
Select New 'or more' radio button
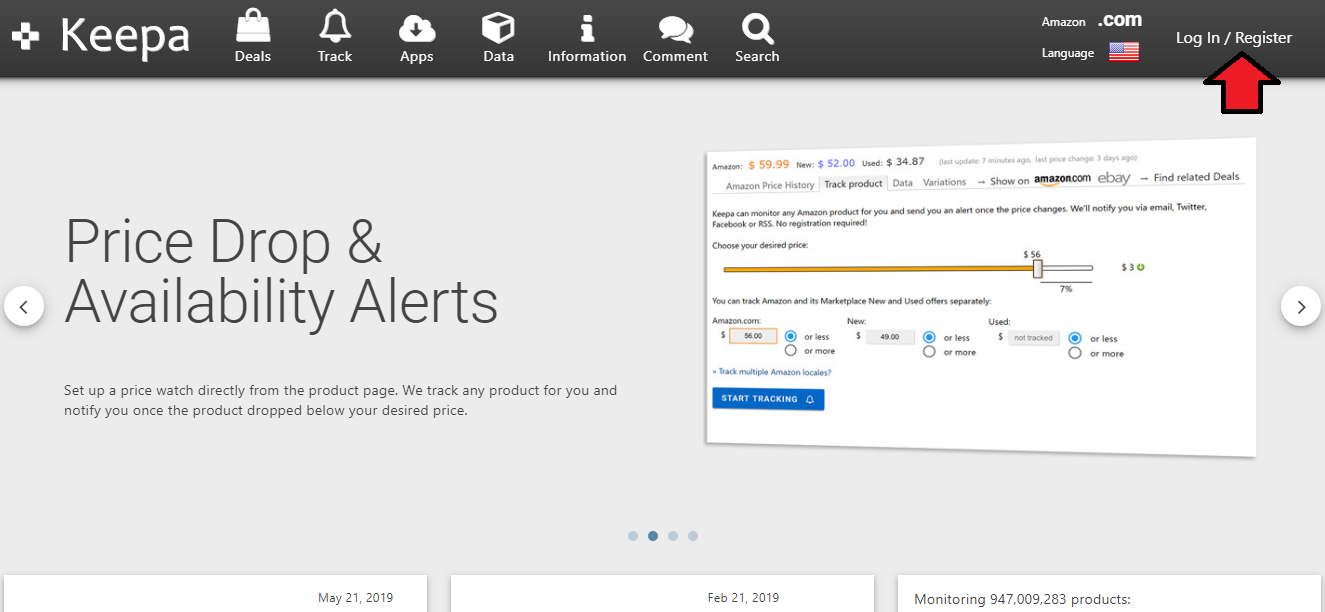(x=930, y=352)
